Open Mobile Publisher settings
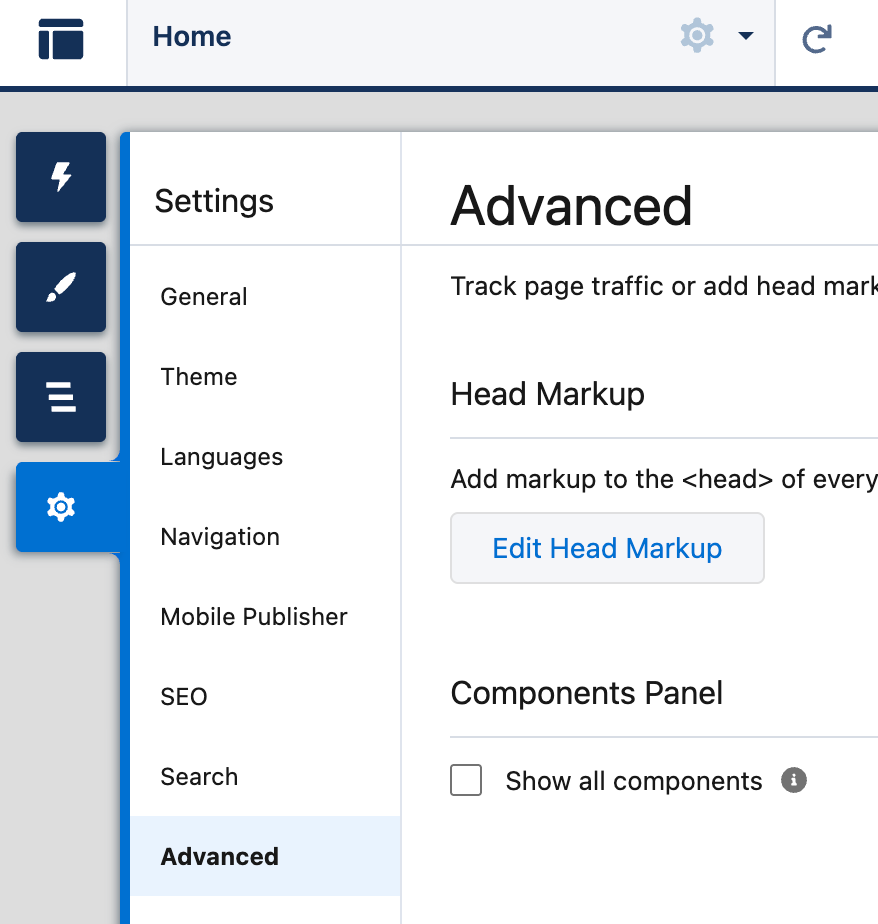The height and width of the screenshot is (924, 878). coord(253,617)
